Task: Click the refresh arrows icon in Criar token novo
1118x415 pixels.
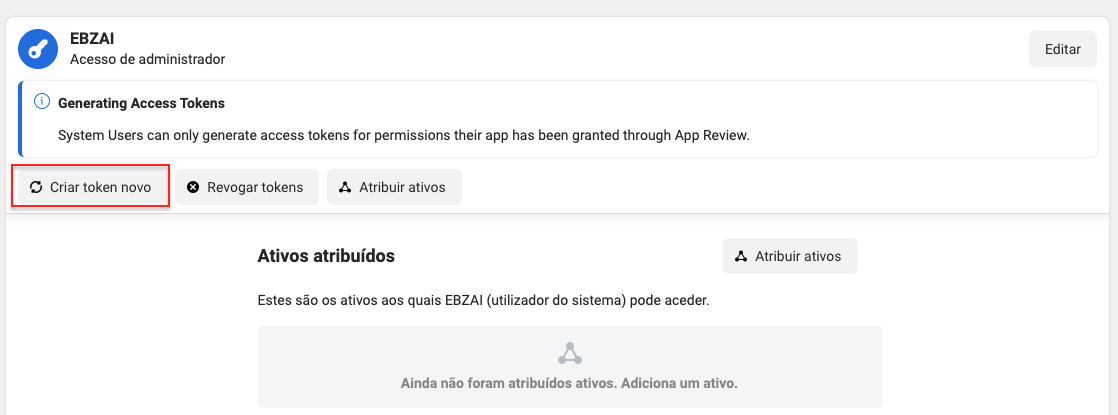Action: pyautogui.click(x=36, y=188)
